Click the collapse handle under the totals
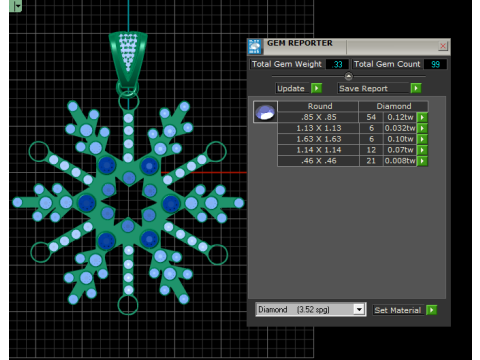Viewport: 480px width, 360px height. coord(348,77)
